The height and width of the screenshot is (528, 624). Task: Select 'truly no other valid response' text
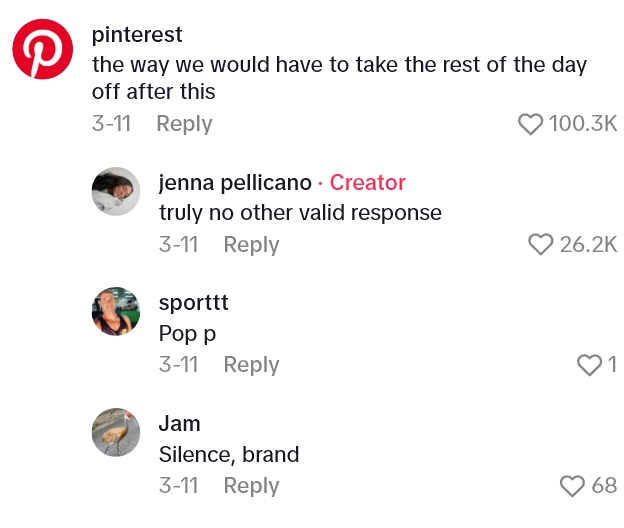coord(300,213)
